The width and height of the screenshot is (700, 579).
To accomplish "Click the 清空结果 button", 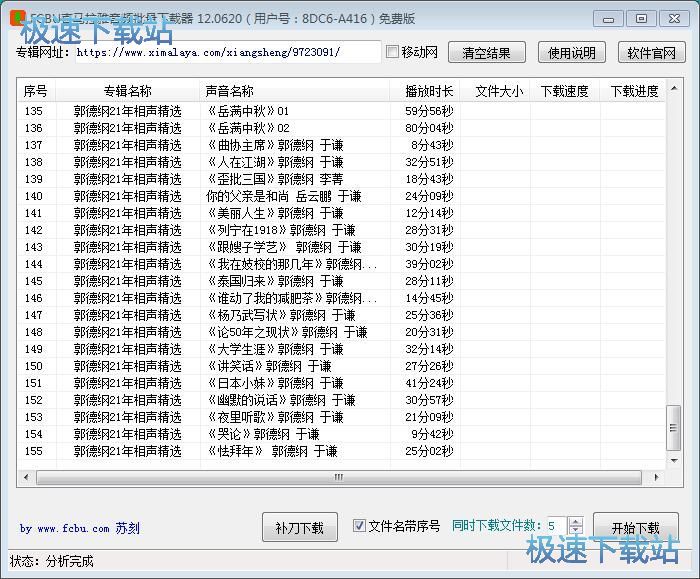I will [487, 53].
